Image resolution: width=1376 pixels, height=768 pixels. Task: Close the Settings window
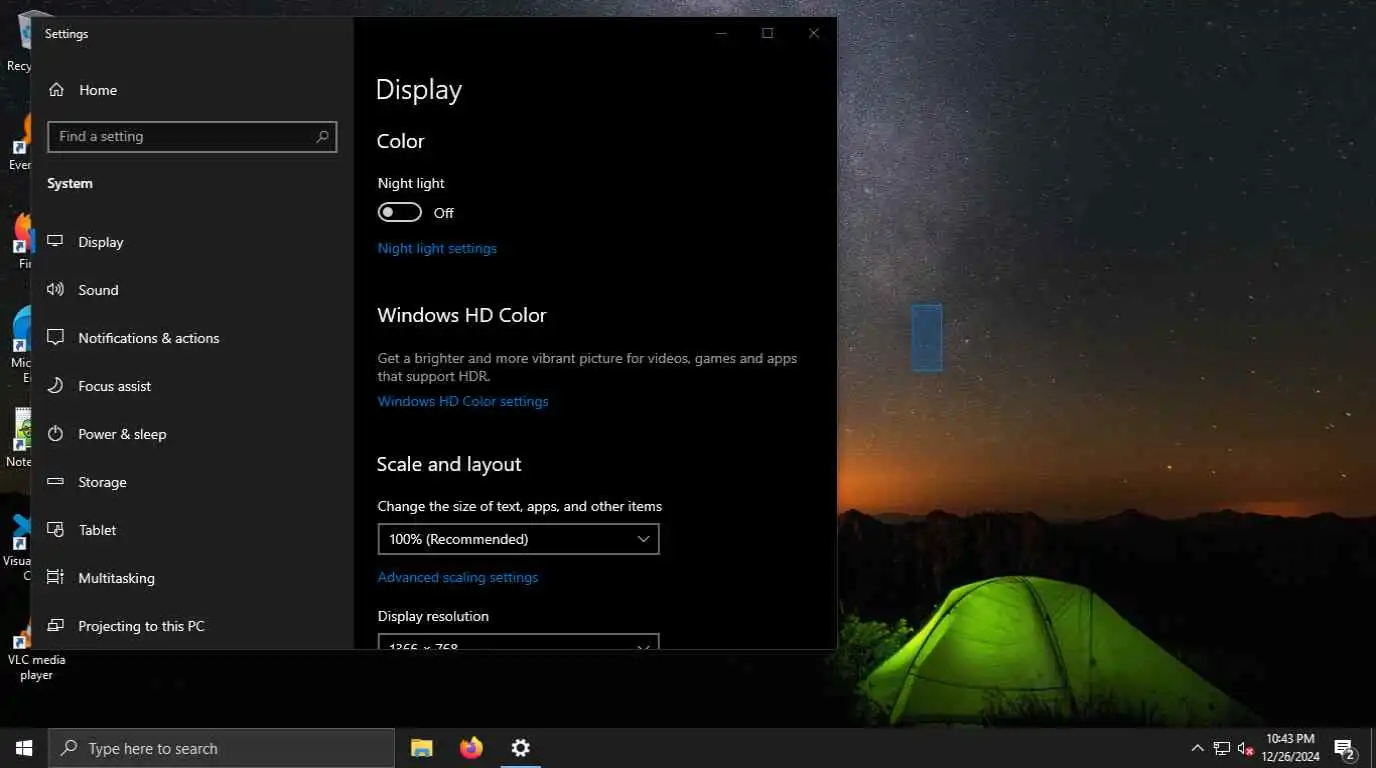[814, 33]
